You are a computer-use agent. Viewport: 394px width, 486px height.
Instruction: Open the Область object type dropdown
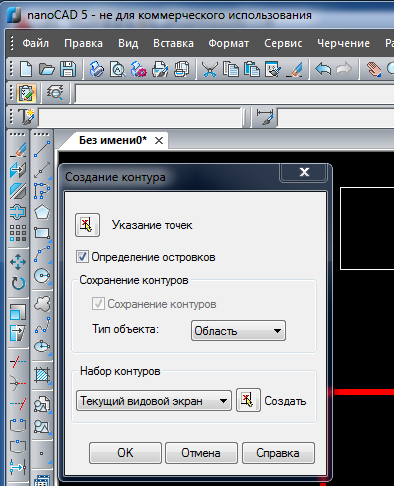point(238,331)
